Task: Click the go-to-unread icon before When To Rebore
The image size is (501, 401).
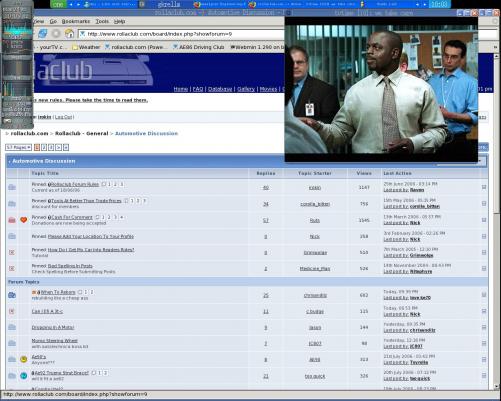Action: 34,292
